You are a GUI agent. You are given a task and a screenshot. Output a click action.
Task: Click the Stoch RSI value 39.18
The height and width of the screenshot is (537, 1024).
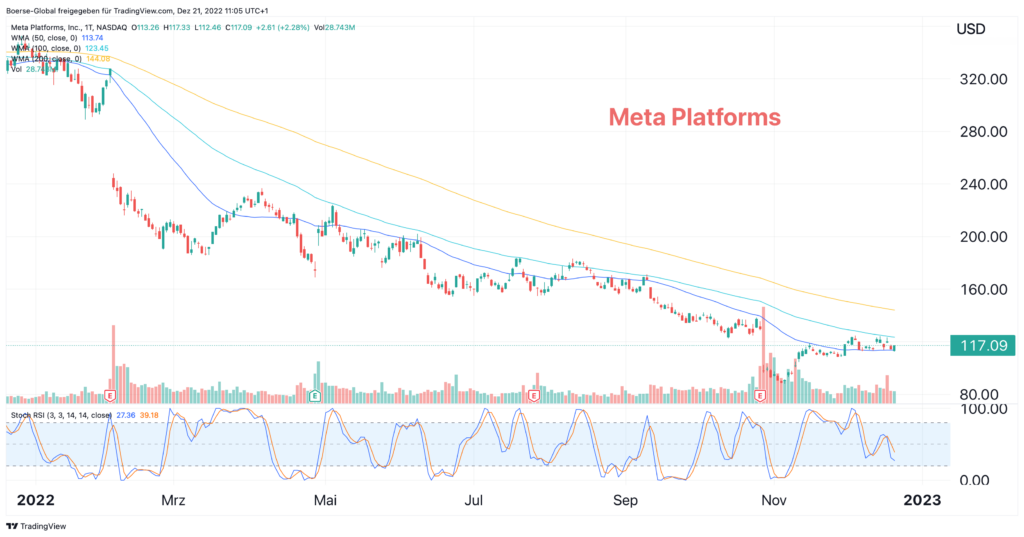149,415
